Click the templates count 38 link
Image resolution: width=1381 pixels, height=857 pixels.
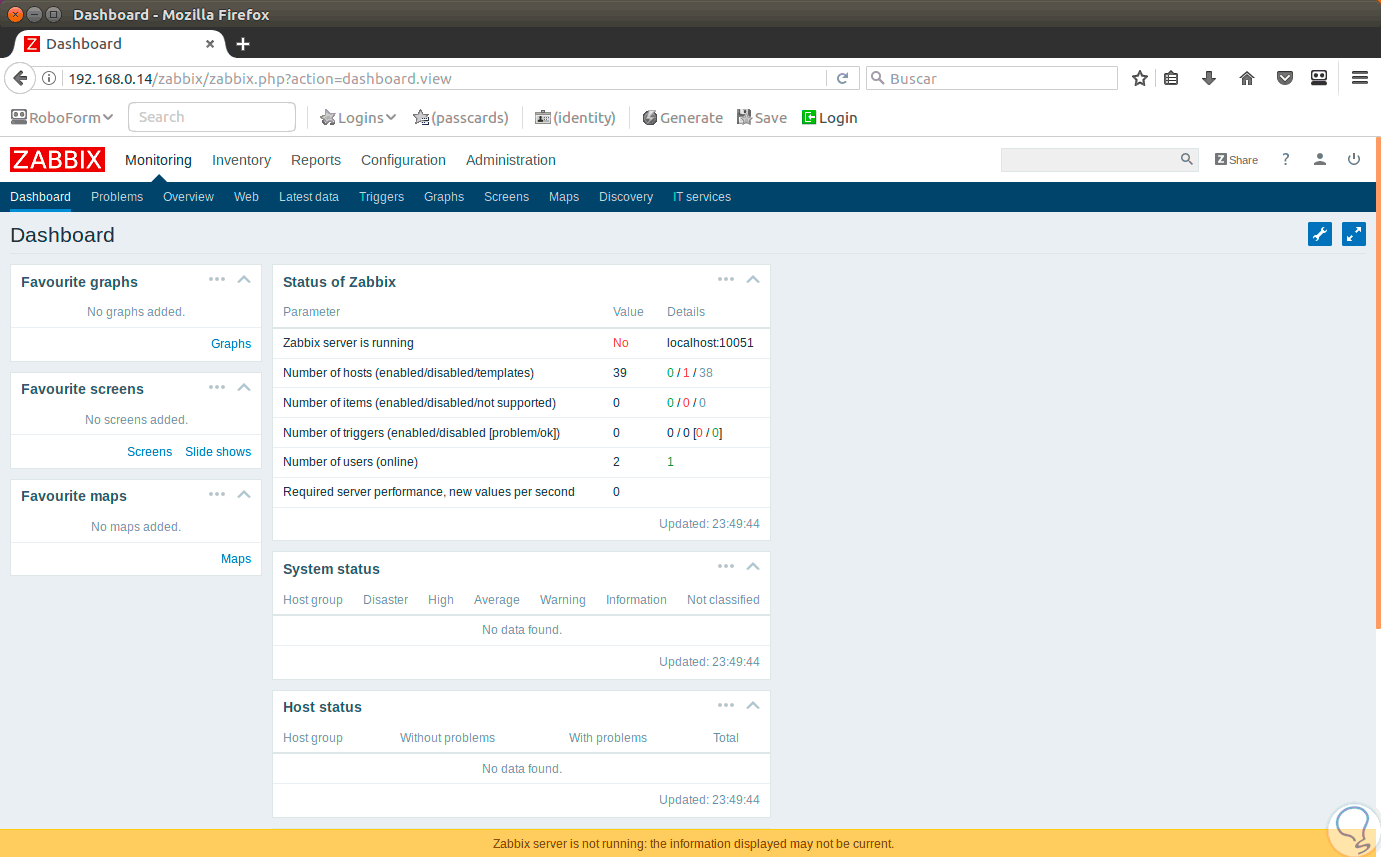tap(706, 373)
